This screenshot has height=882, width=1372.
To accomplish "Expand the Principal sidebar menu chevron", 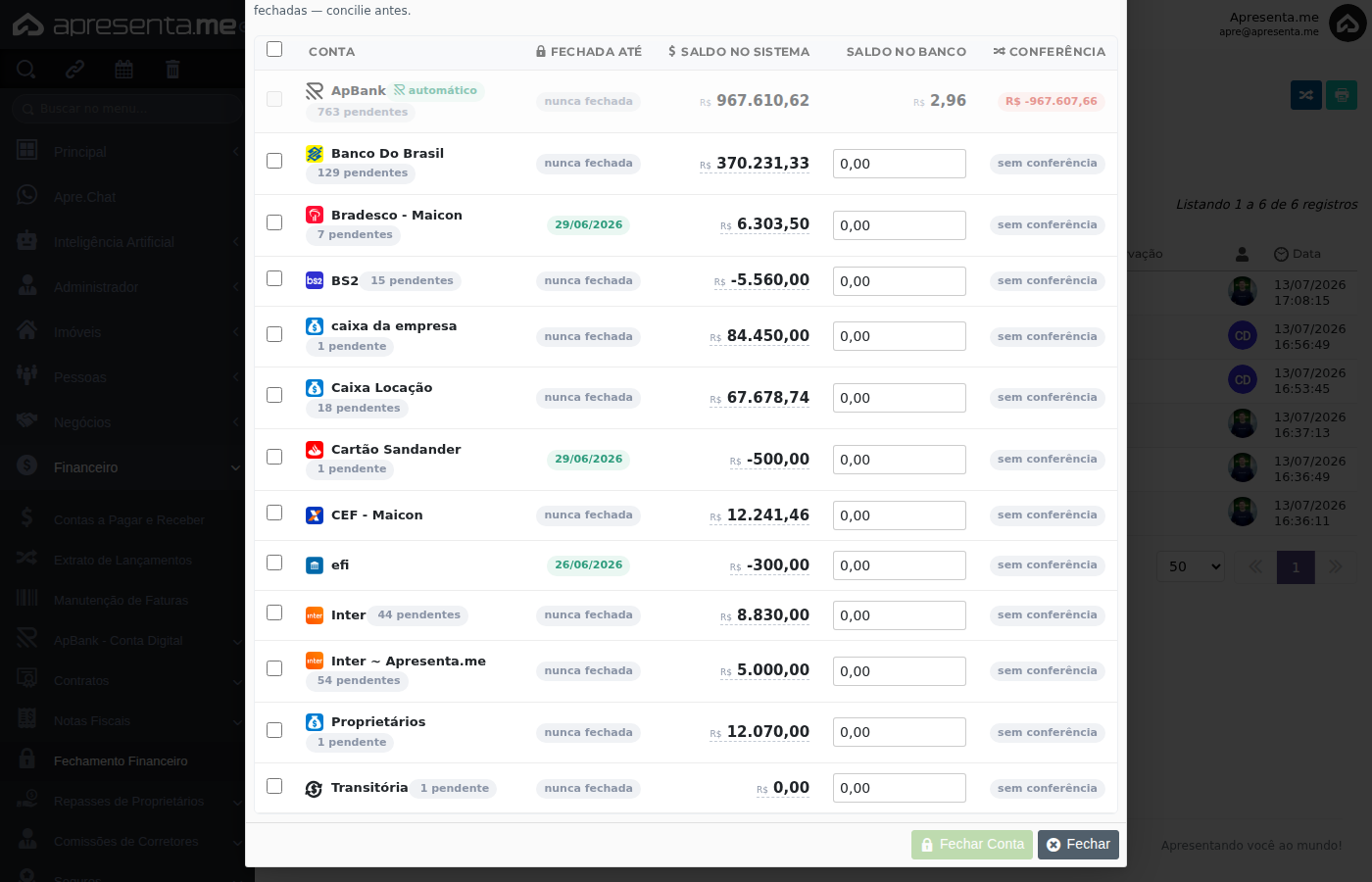I will [x=235, y=153].
